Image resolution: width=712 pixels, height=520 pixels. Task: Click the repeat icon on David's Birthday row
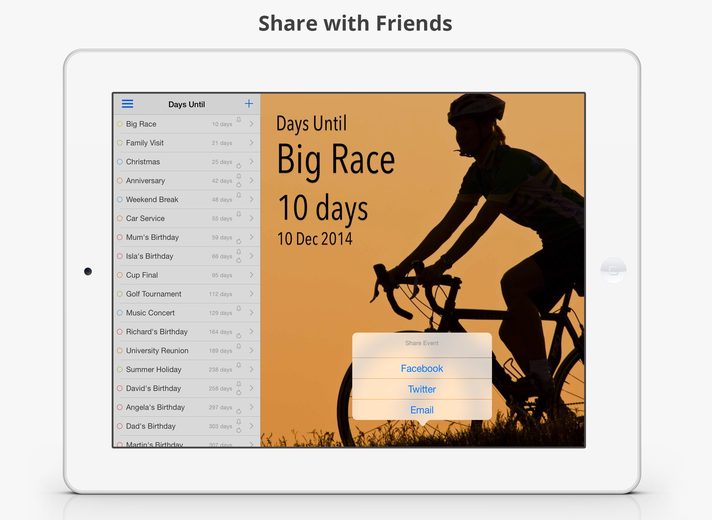point(239,393)
